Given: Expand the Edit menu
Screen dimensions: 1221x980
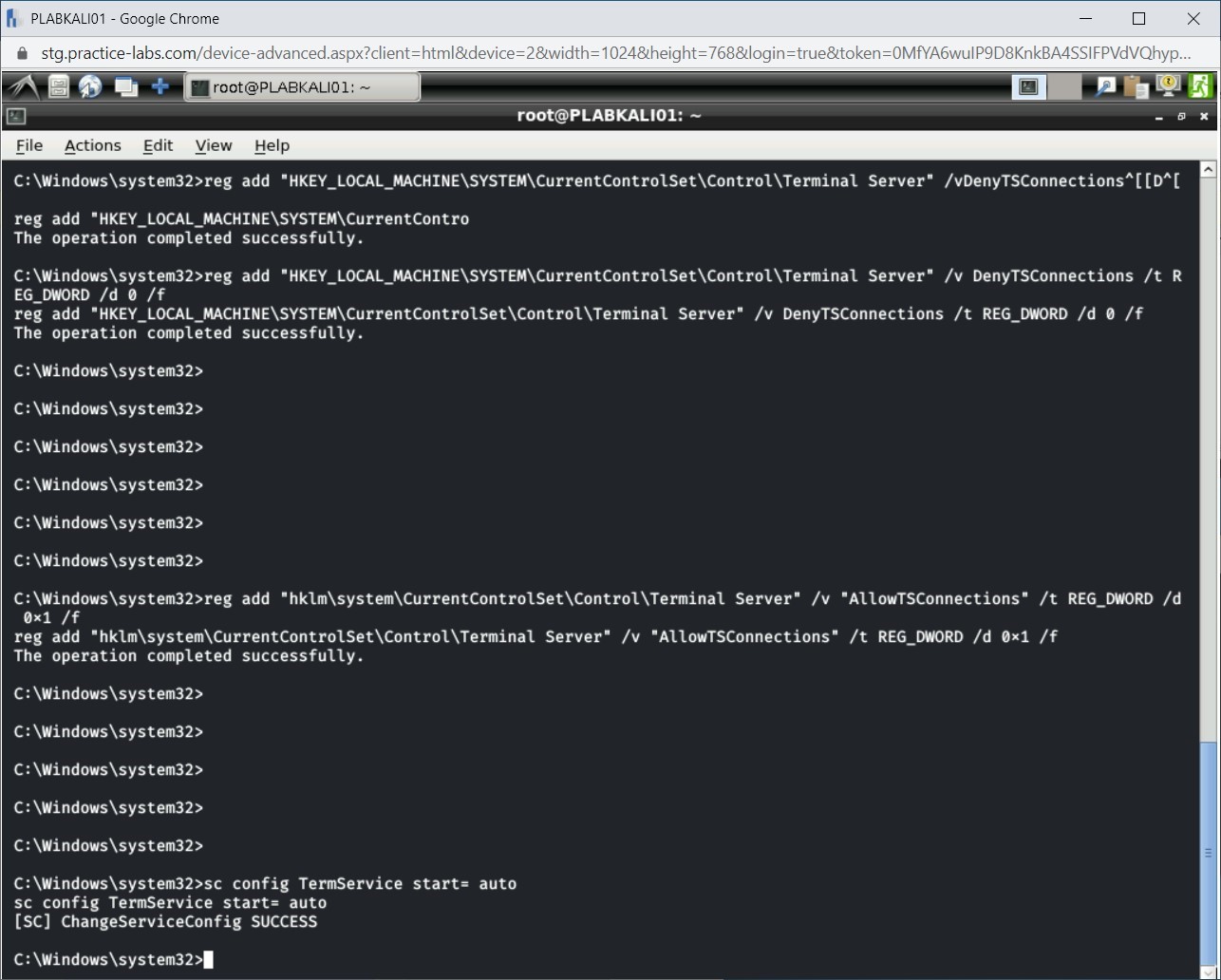Looking at the screenshot, I should pyautogui.click(x=158, y=145).
